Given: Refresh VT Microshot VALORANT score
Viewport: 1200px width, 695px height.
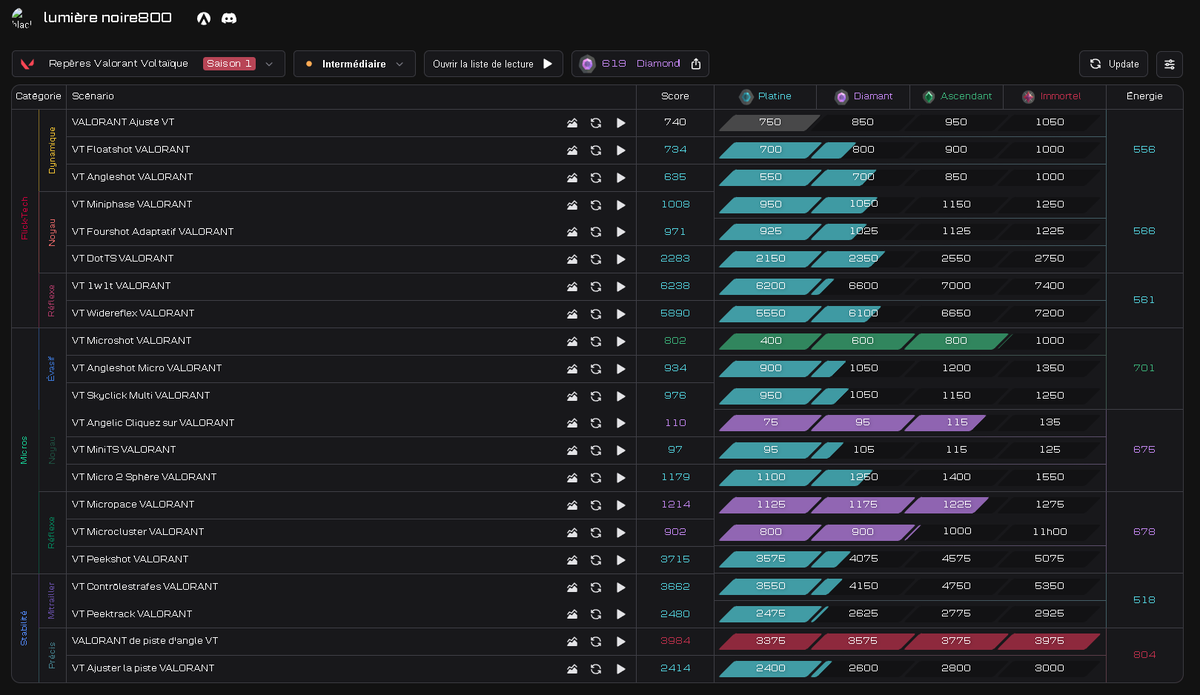Looking at the screenshot, I should [596, 341].
